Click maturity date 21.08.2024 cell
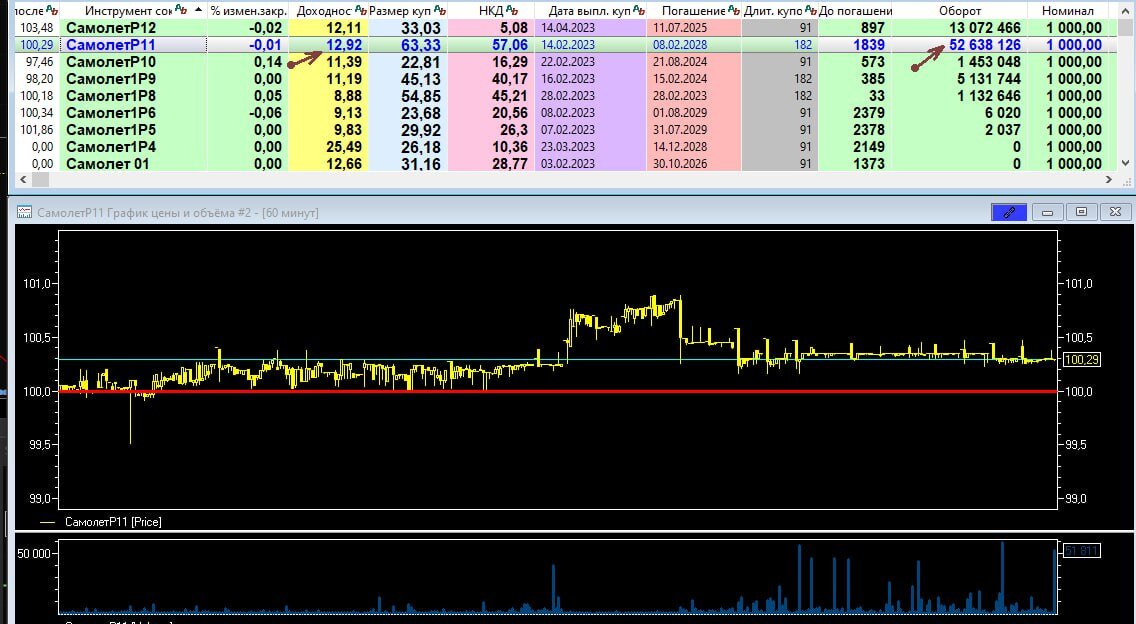Screen dimensions: 1136x624 680,62
